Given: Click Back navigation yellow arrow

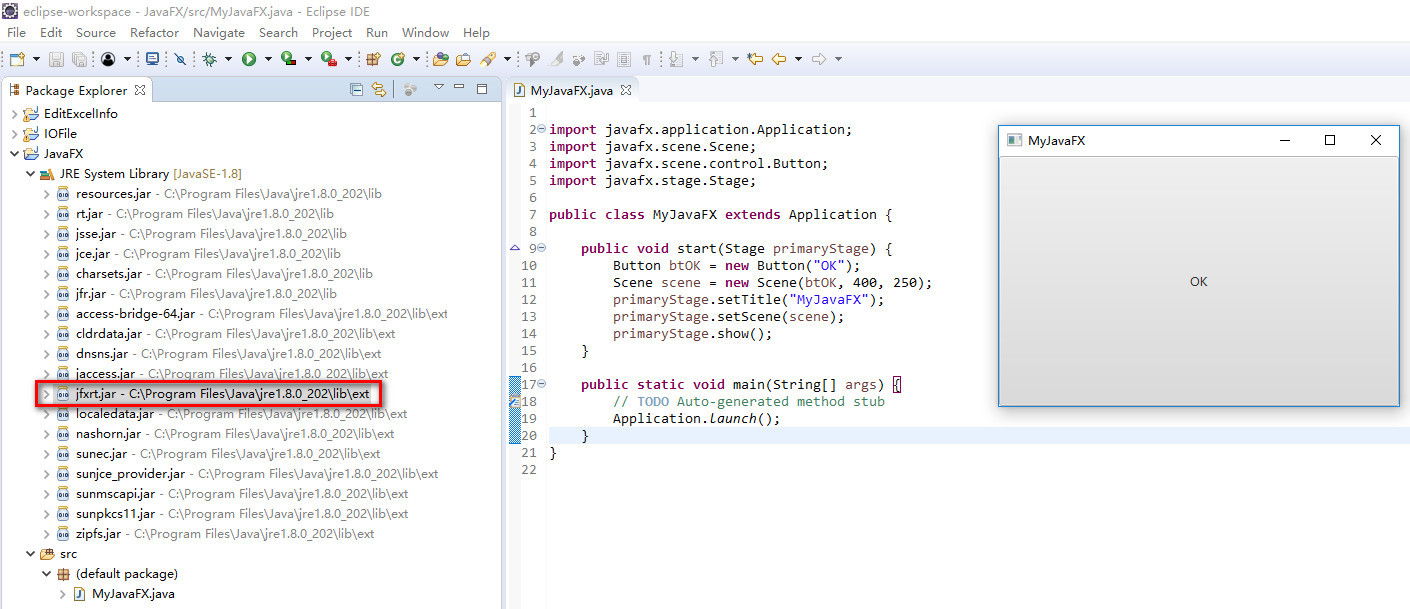Looking at the screenshot, I should click(778, 59).
